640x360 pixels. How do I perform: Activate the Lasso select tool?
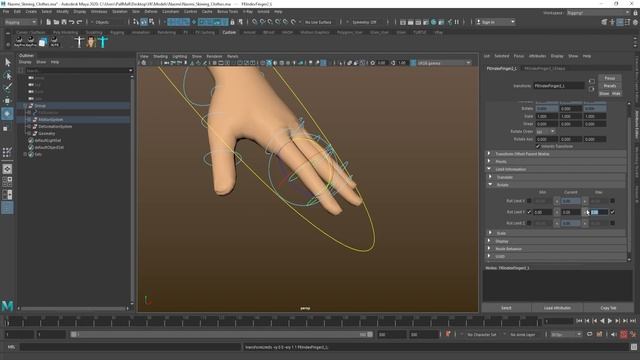pyautogui.click(x=7, y=75)
